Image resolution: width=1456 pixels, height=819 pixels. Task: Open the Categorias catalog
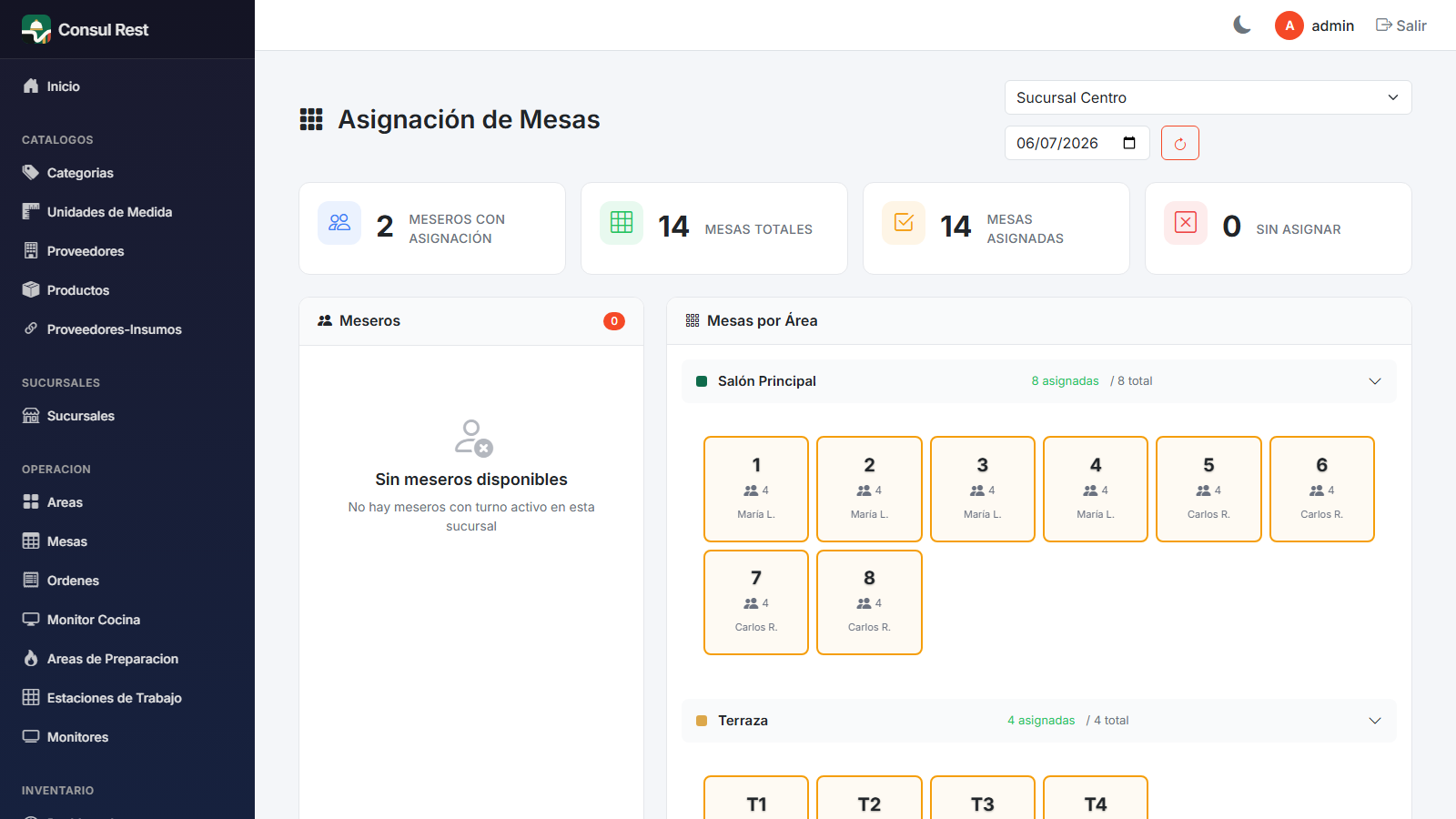(127, 173)
